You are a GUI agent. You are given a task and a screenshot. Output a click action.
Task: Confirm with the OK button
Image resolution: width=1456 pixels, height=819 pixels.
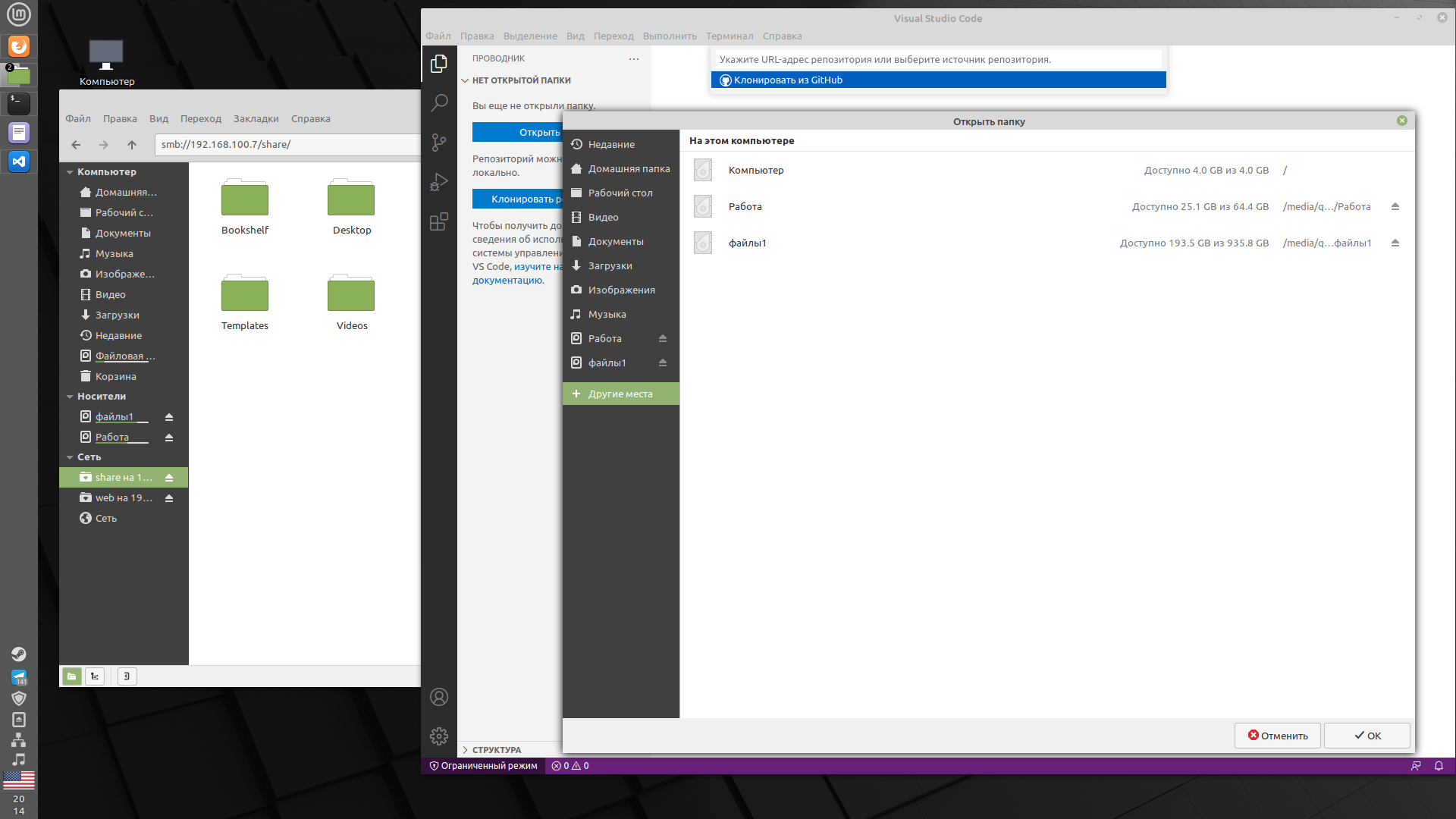(1367, 736)
